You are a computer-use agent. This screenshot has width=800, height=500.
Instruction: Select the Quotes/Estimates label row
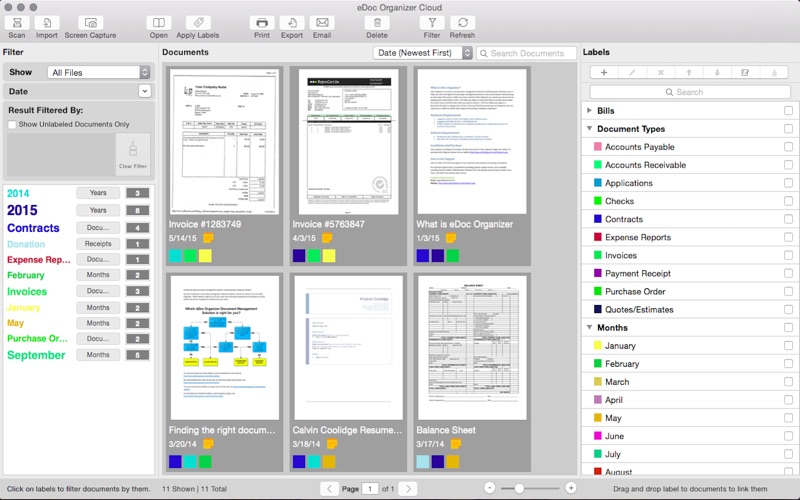coord(690,310)
